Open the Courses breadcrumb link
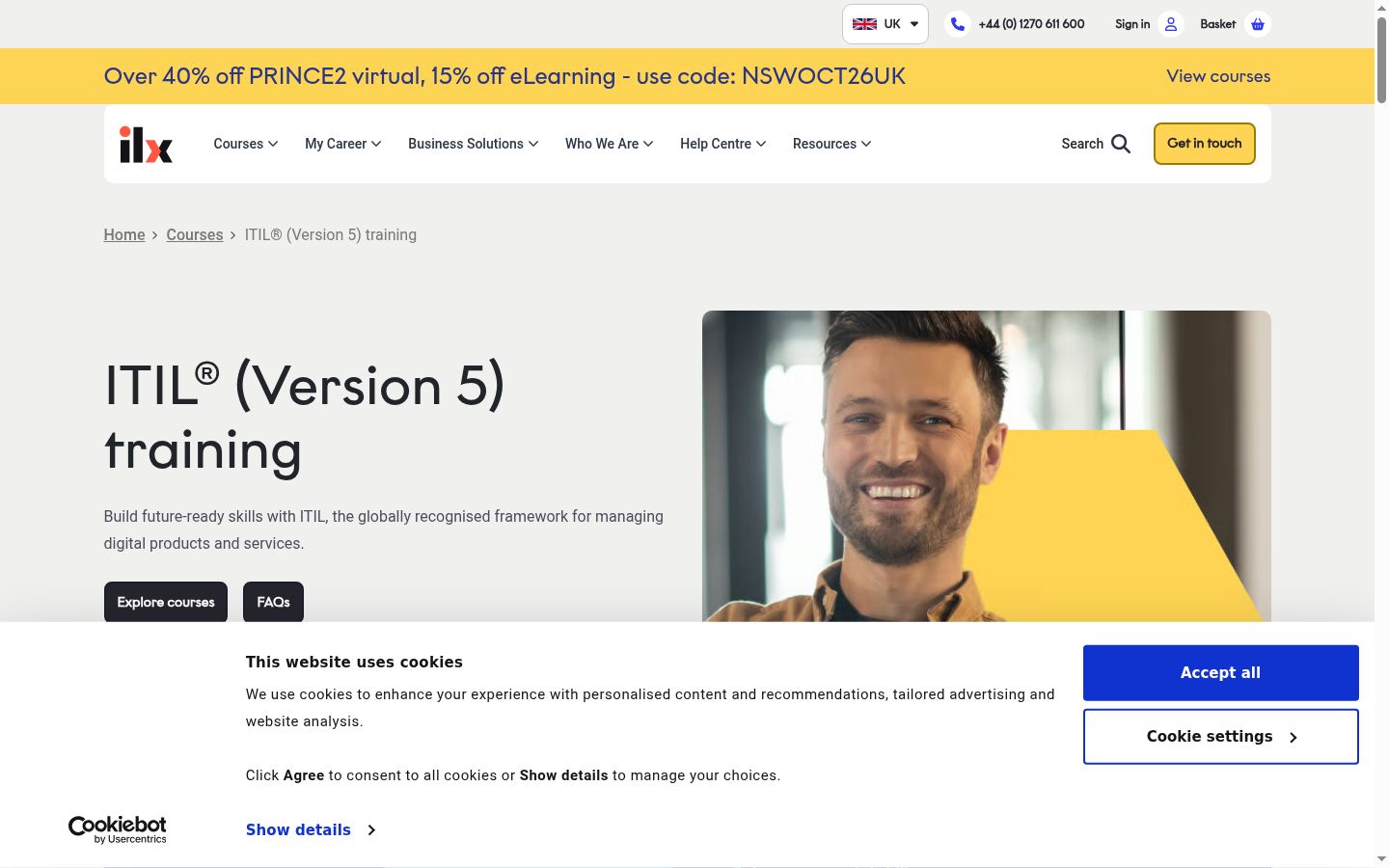Image resolution: width=1389 pixels, height=868 pixels. 195,234
